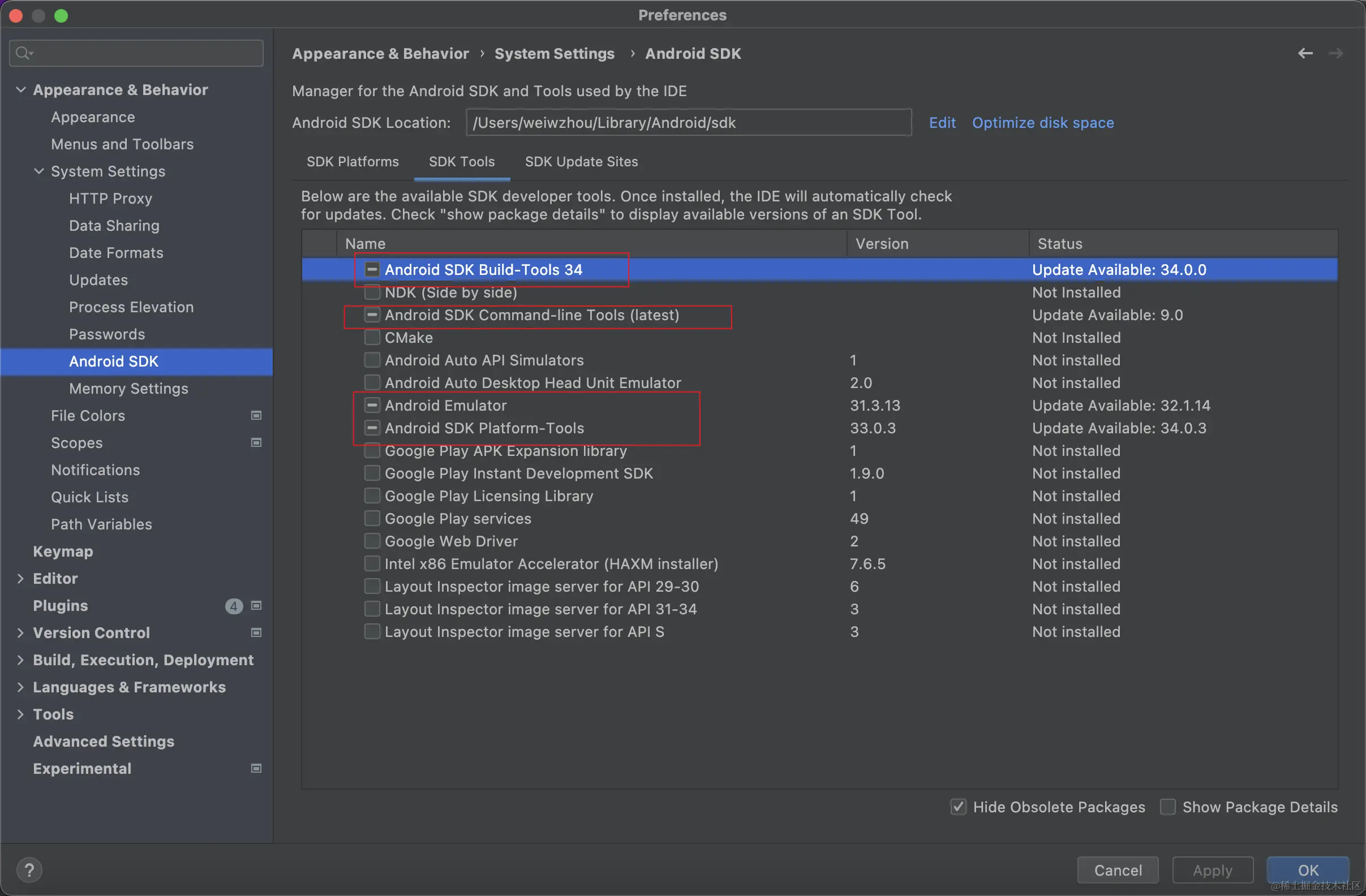
Task: Open the SDK Update Sites tab
Action: (581, 162)
